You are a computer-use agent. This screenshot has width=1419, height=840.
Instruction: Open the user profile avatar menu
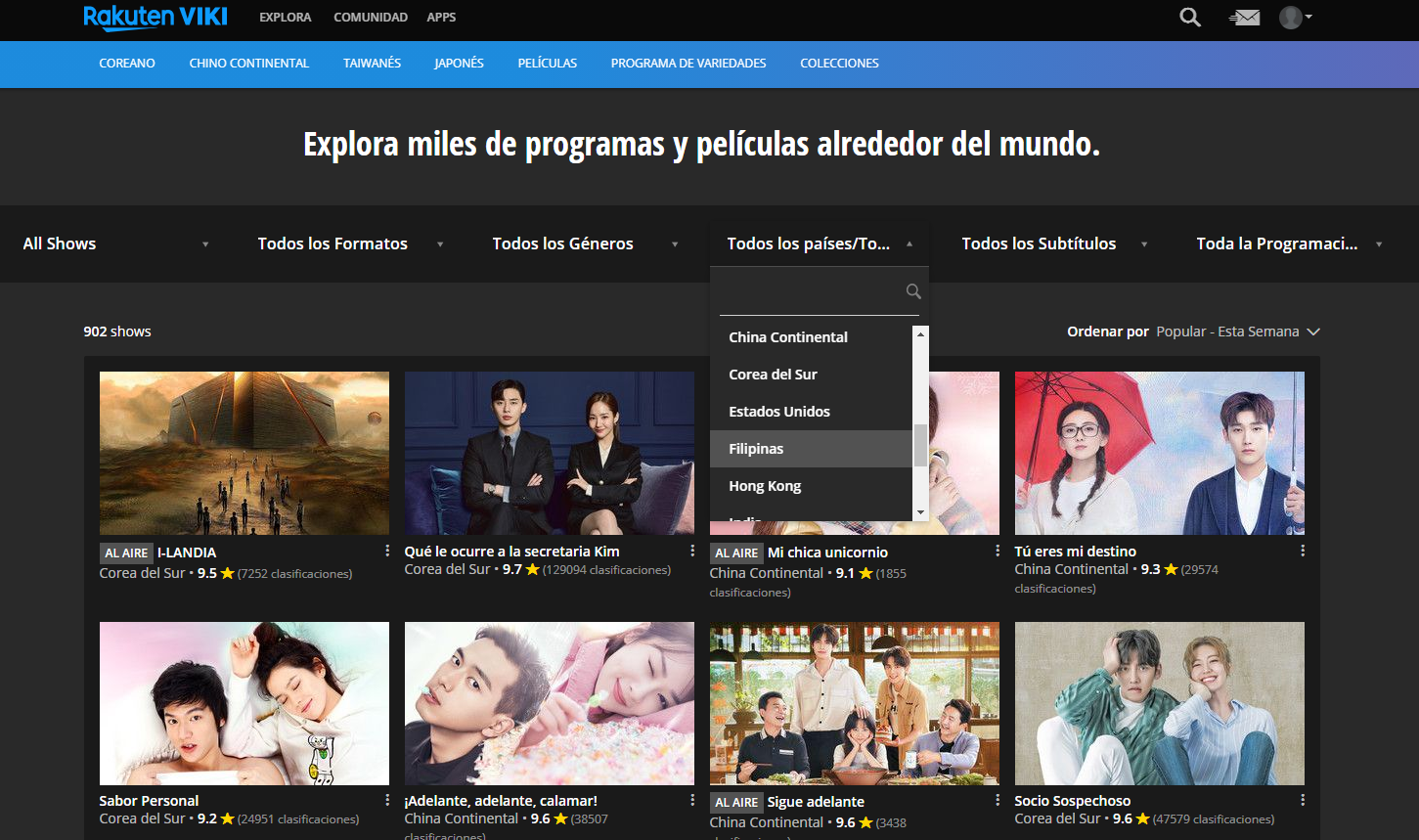pos(1294,18)
